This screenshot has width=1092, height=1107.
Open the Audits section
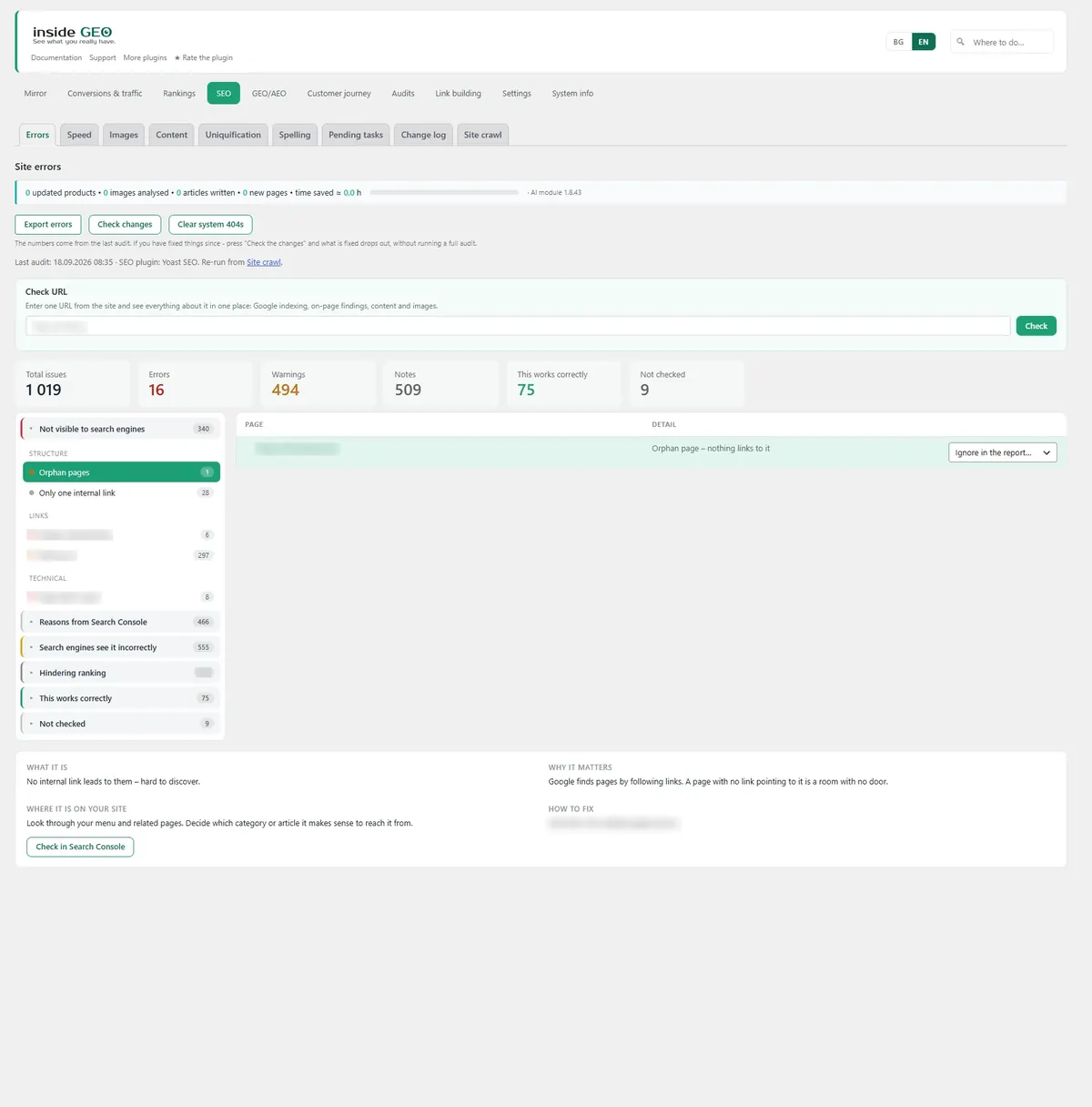(x=403, y=93)
